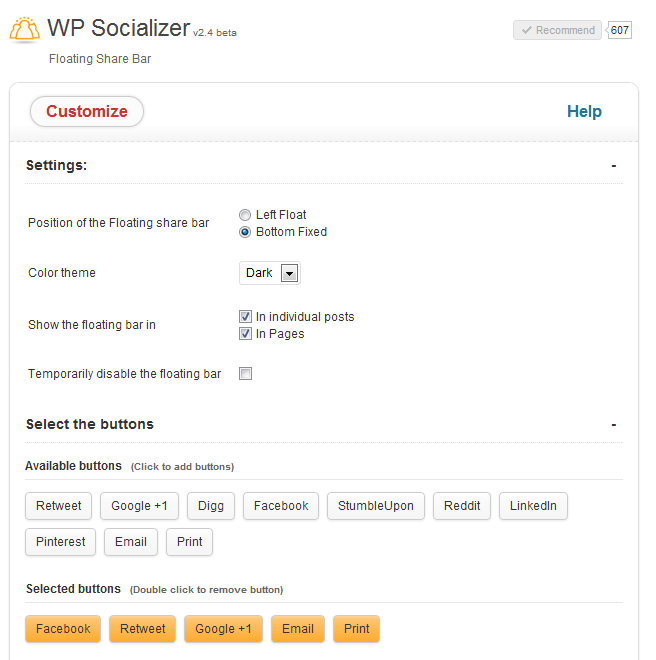Click the selected Facebook orange button
Image resolution: width=656 pixels, height=660 pixels.
tap(63, 629)
